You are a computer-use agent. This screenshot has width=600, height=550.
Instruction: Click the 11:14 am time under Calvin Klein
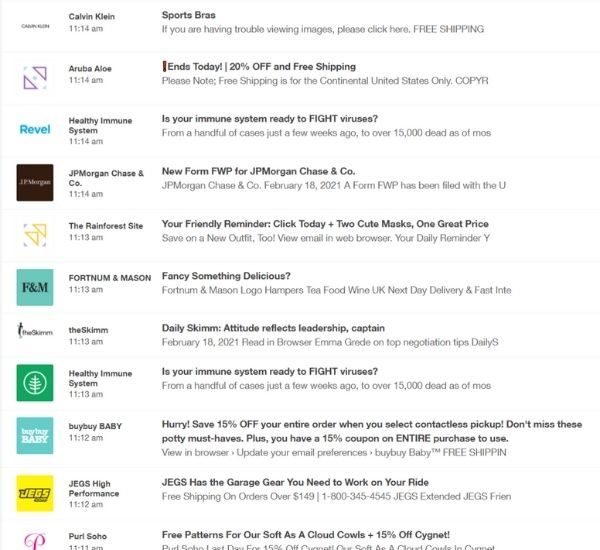[x=86, y=28]
